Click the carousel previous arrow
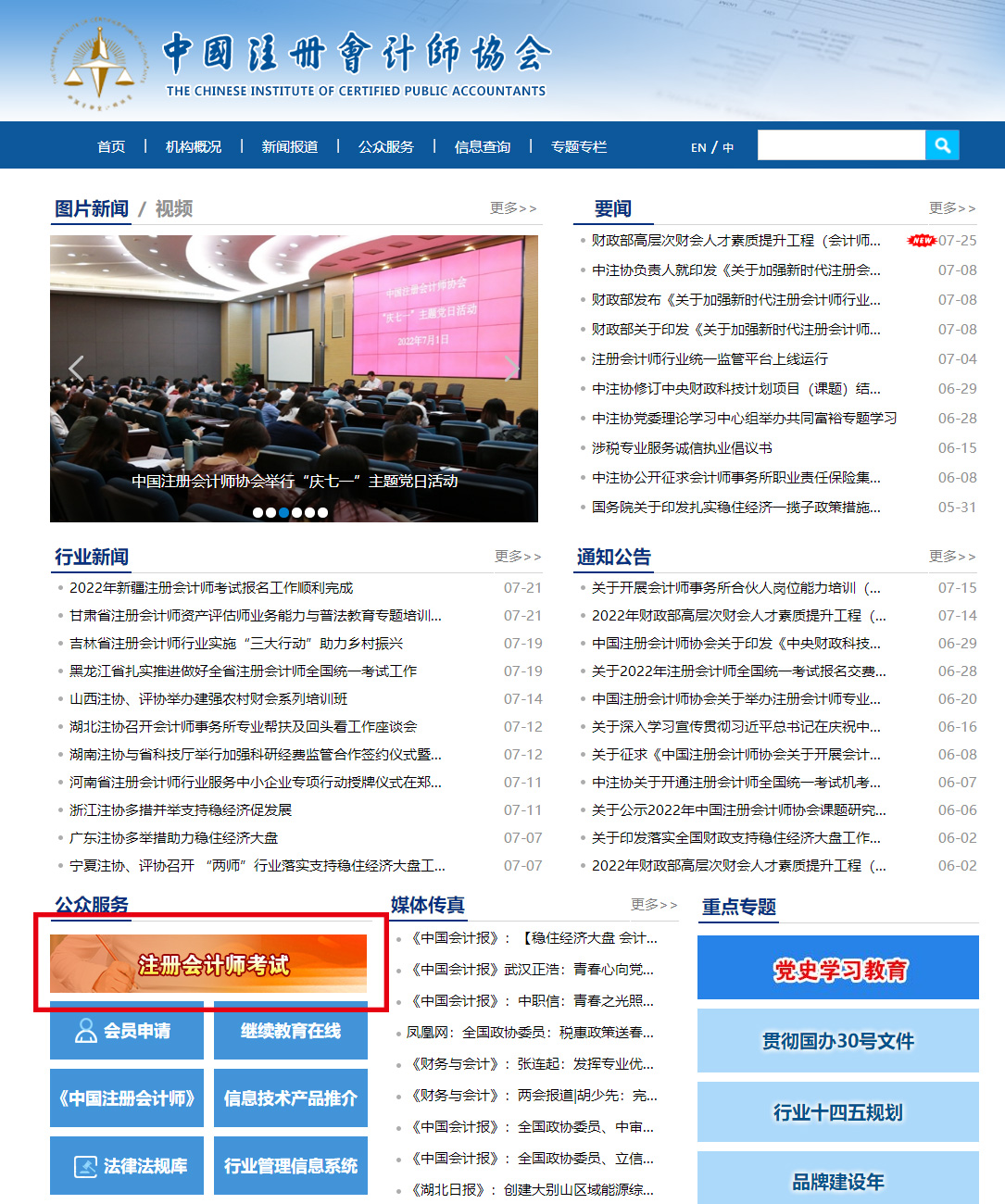Screen dimensions: 1005x1204 pyautogui.click(x=76, y=369)
